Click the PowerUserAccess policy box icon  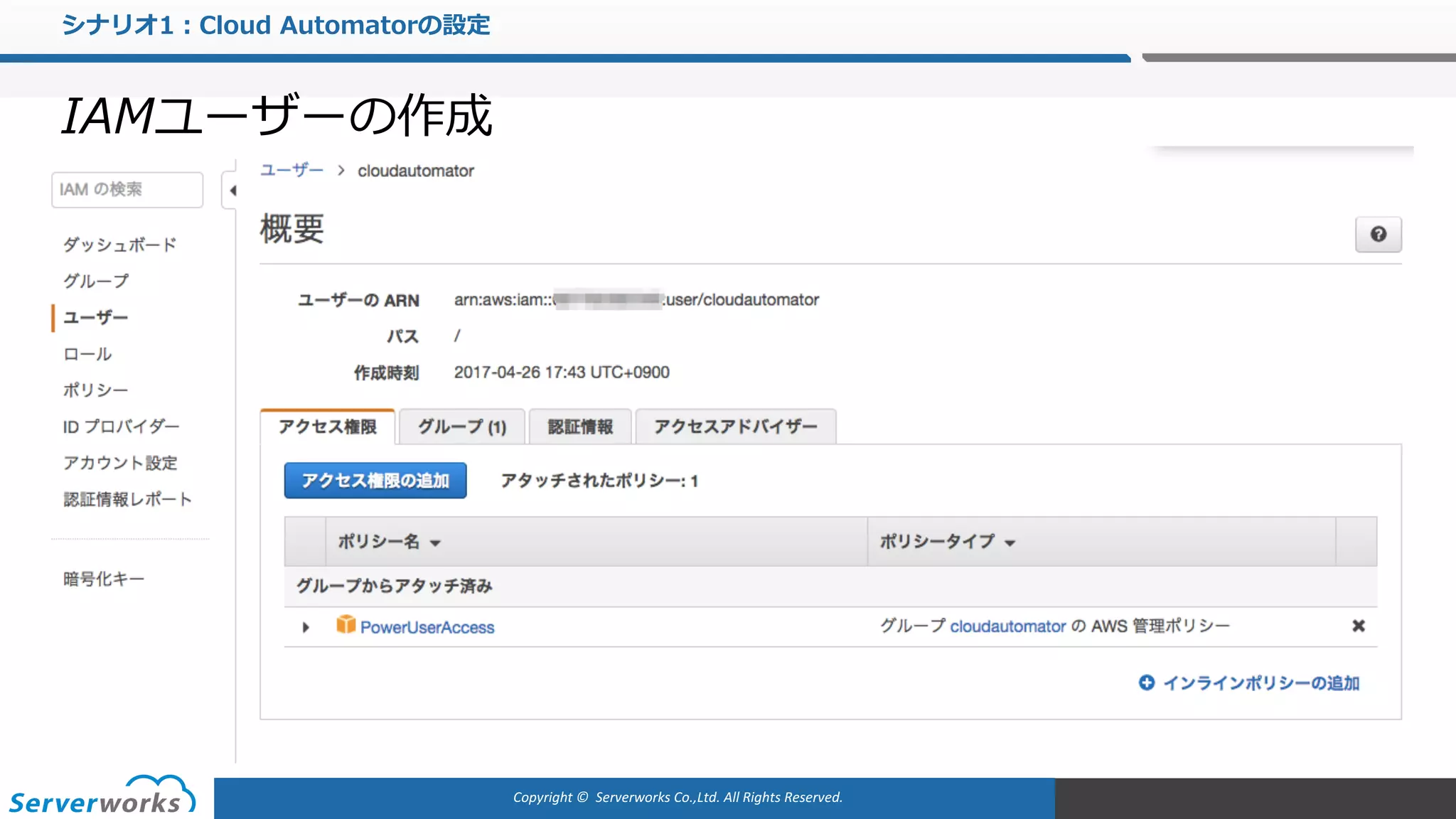[x=346, y=625]
